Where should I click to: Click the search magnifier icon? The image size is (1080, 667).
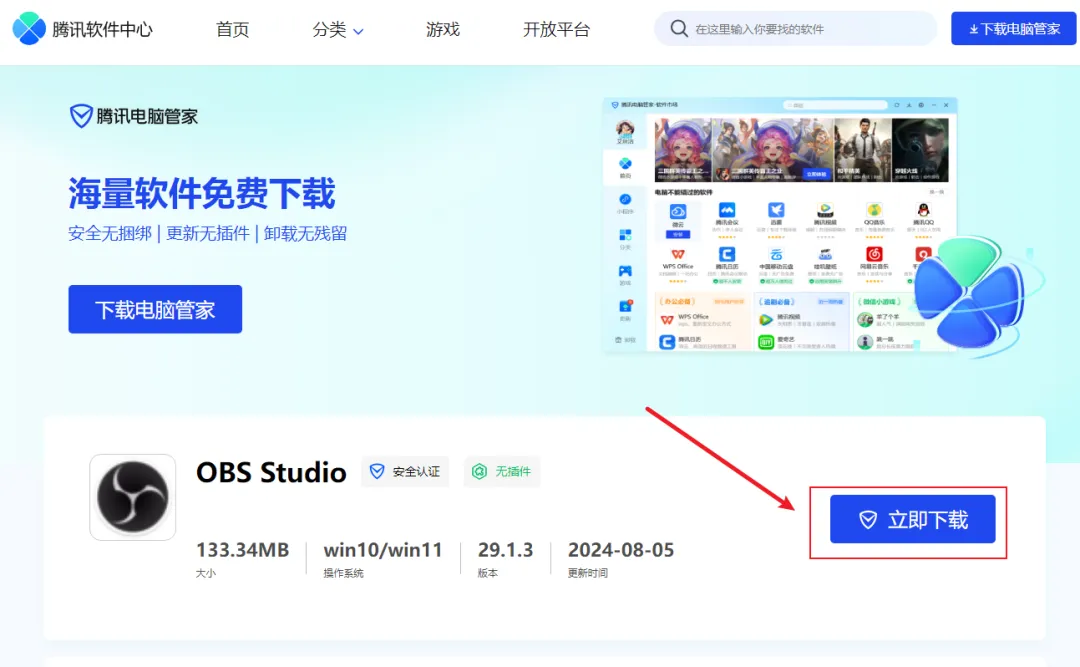point(678,29)
